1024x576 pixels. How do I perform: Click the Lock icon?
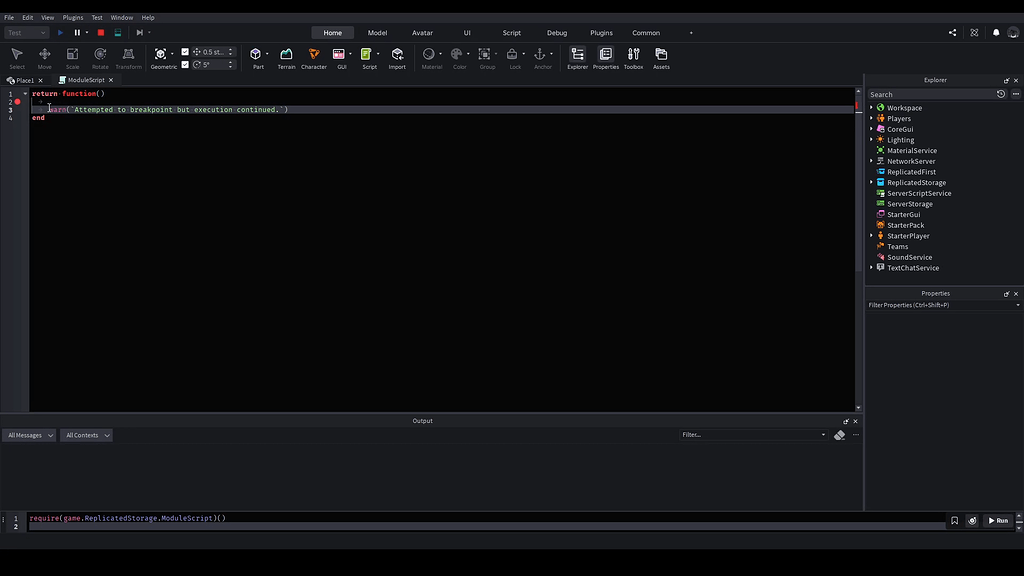tap(512, 54)
